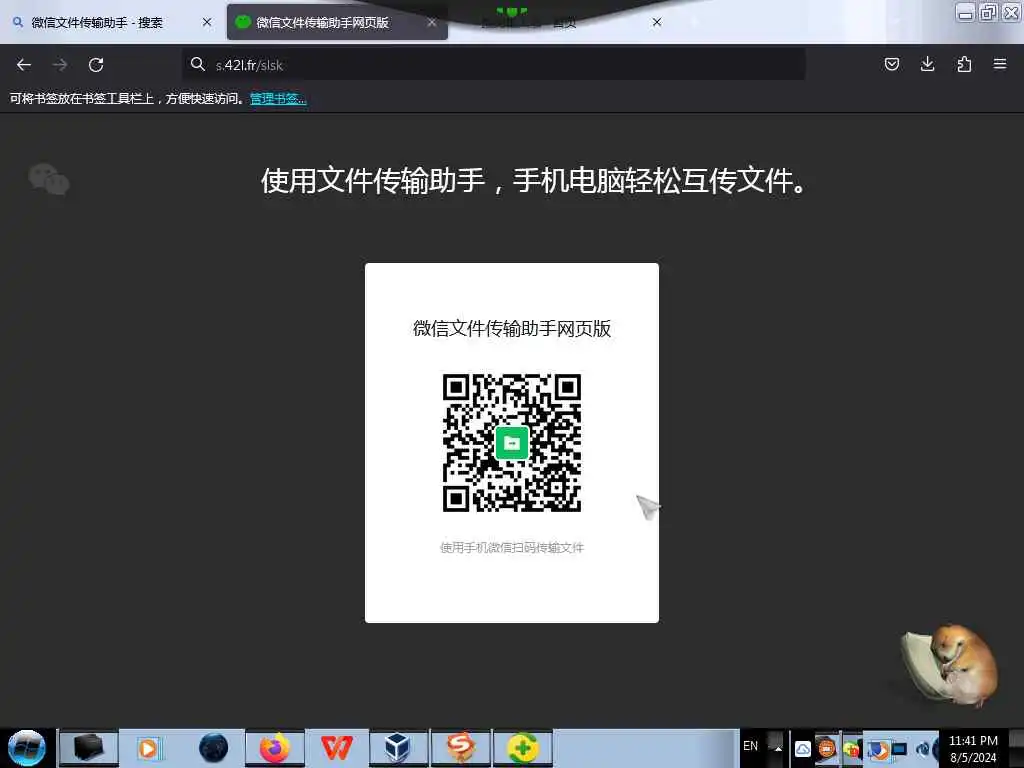Open WPS Office from the taskbar
The width and height of the screenshot is (1024, 768).
[x=337, y=748]
